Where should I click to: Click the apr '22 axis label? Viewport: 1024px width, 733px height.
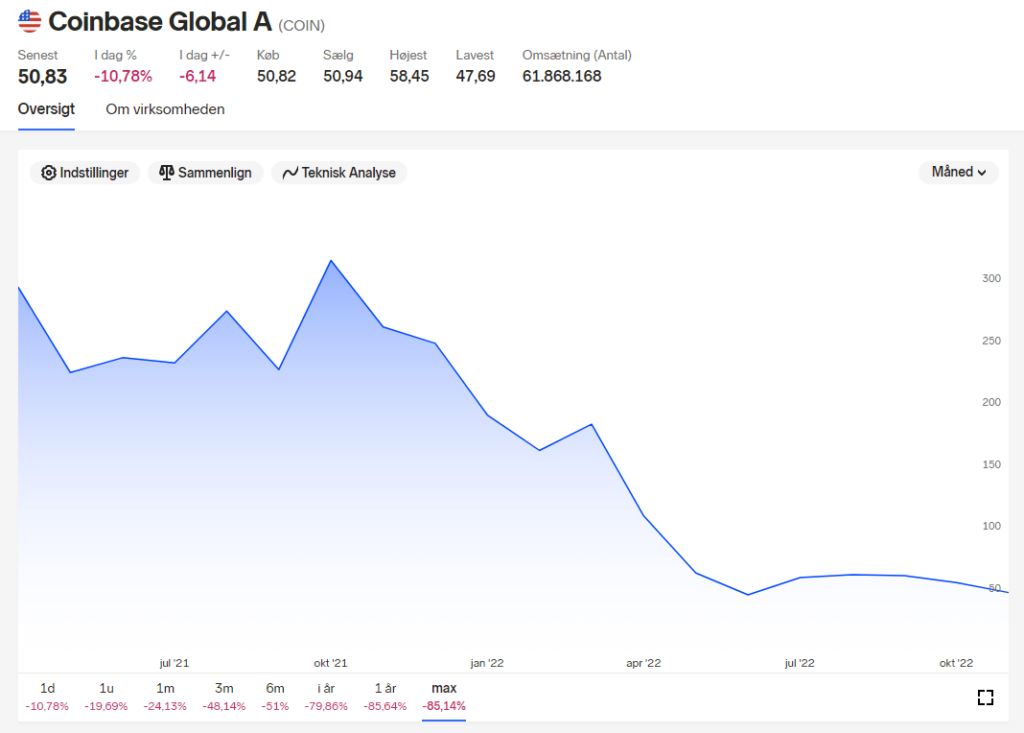(643, 663)
